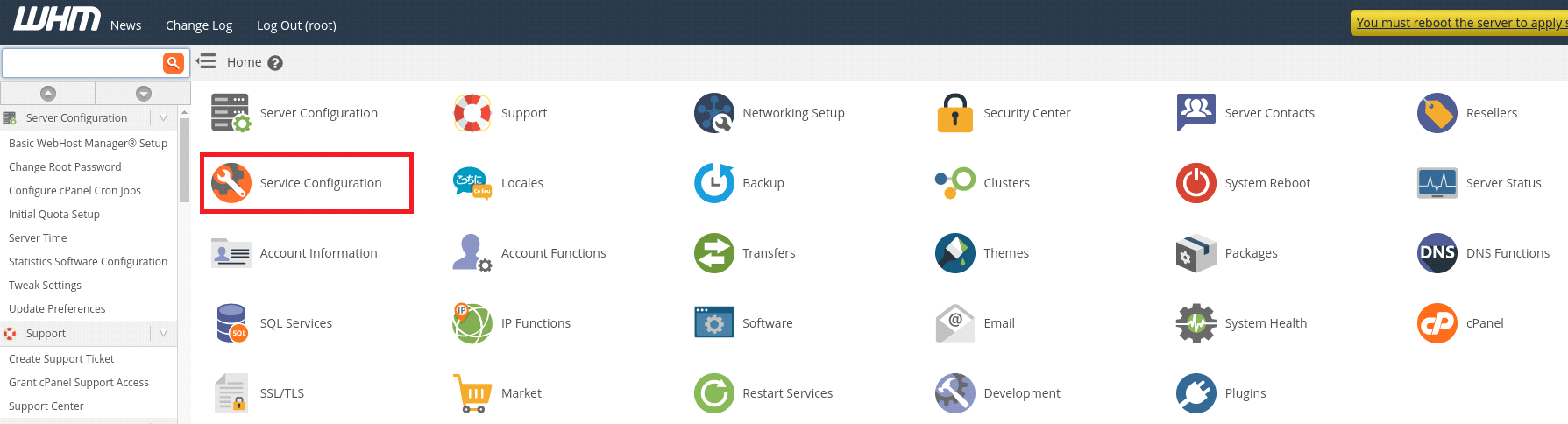Click Log Out (root) in top bar
Viewport: 1568px width, 424px height.
(x=296, y=25)
